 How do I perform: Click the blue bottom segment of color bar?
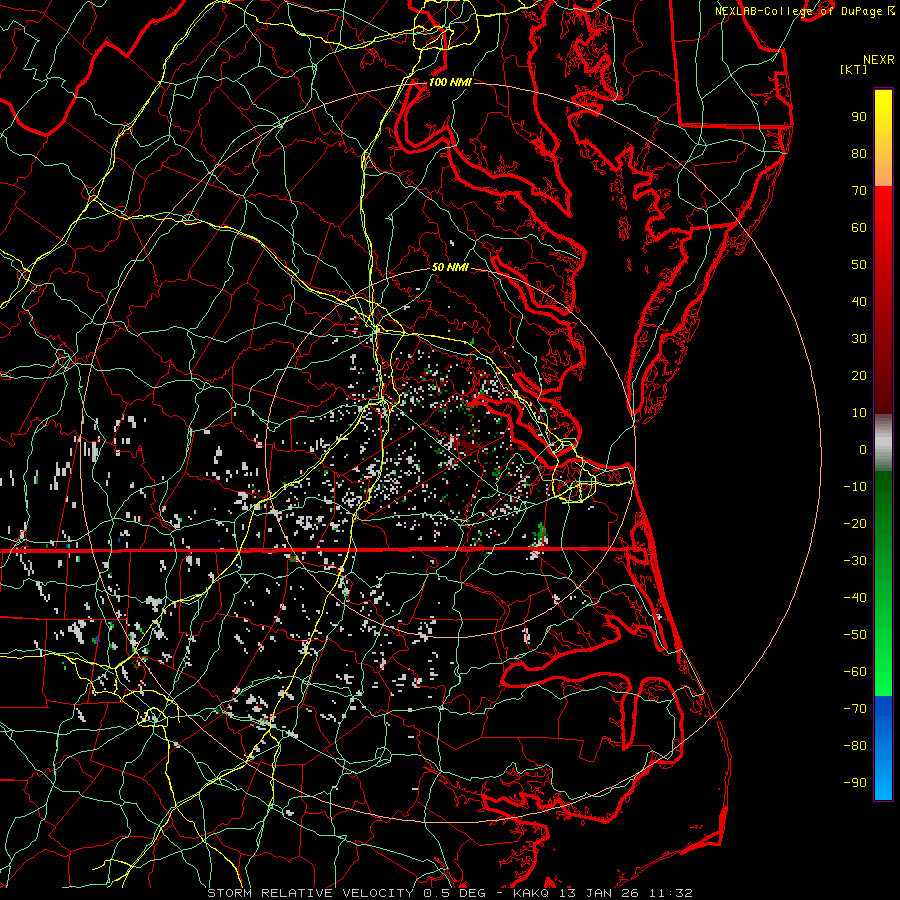883,748
